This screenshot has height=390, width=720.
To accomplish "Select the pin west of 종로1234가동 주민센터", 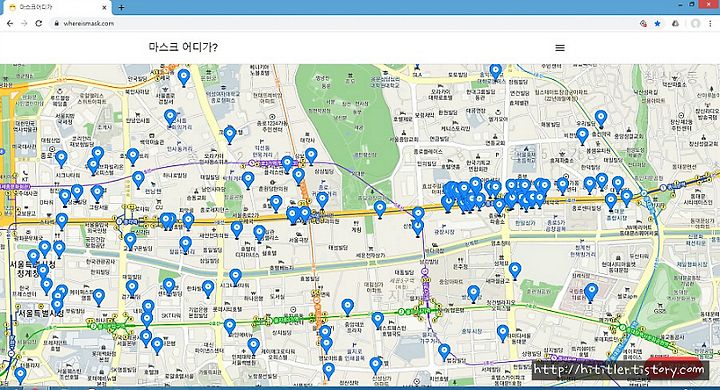I will (230, 134).
